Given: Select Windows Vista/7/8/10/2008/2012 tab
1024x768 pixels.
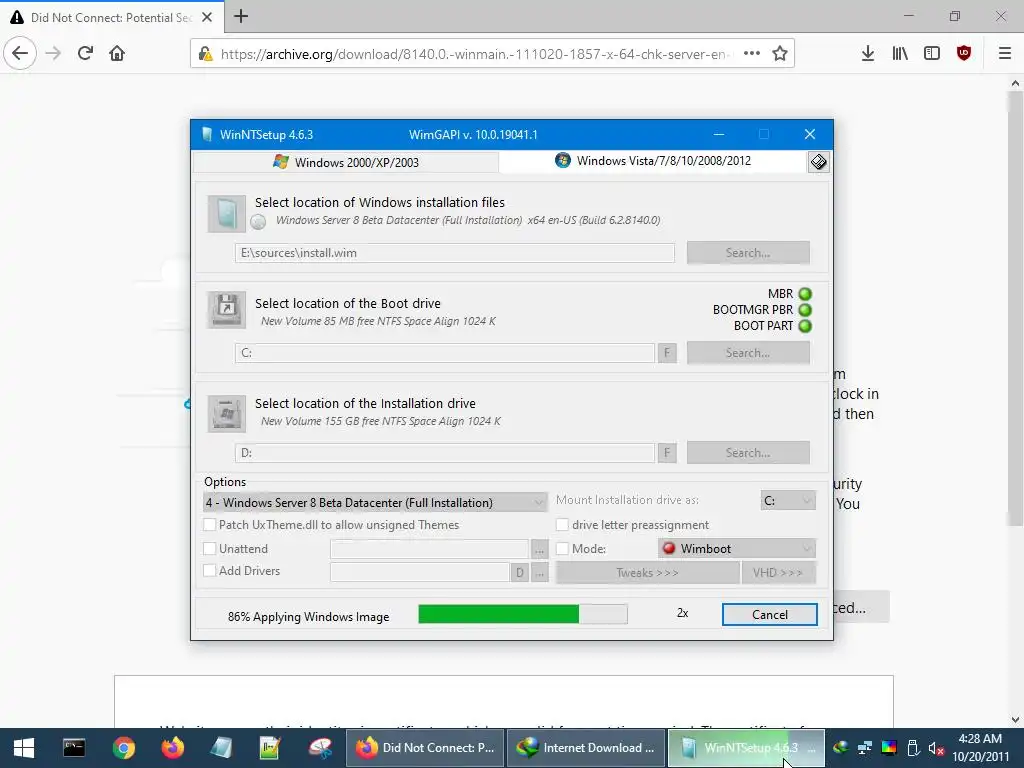Looking at the screenshot, I should tap(653, 161).
